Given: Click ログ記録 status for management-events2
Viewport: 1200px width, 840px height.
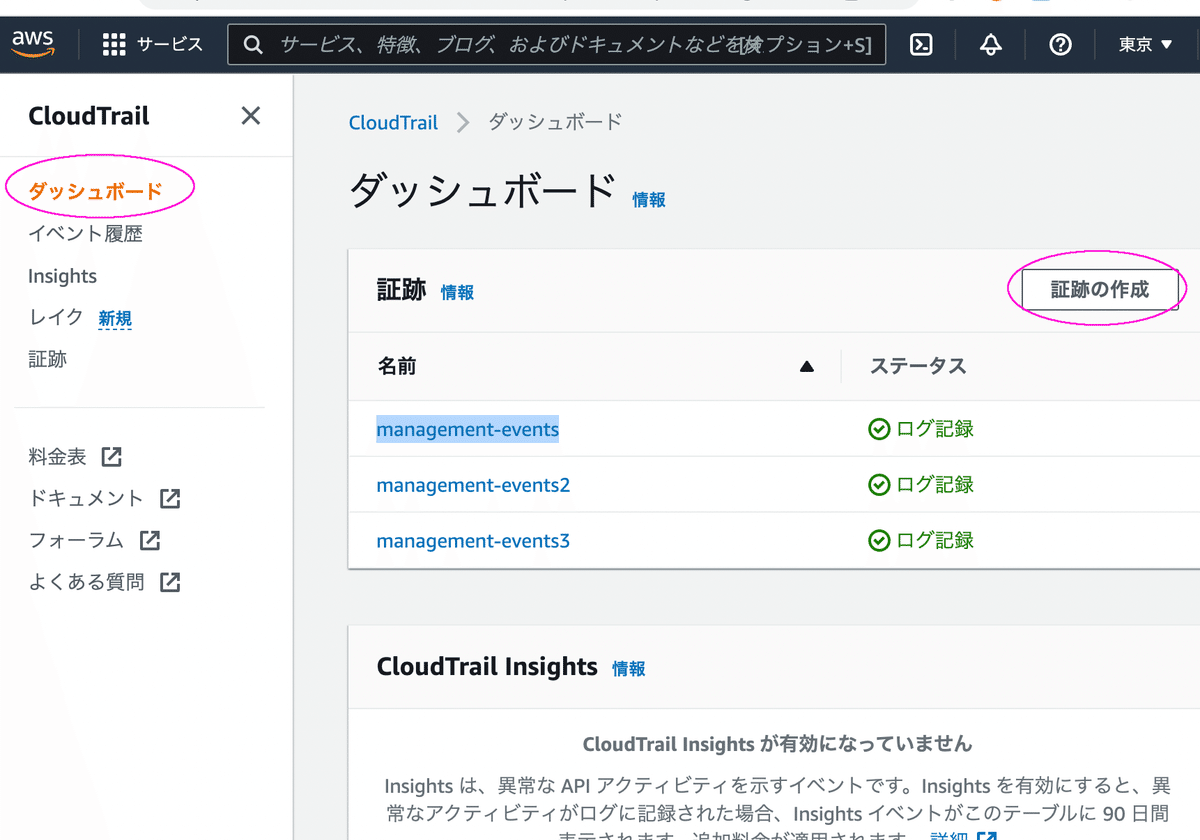Looking at the screenshot, I should click(x=935, y=485).
